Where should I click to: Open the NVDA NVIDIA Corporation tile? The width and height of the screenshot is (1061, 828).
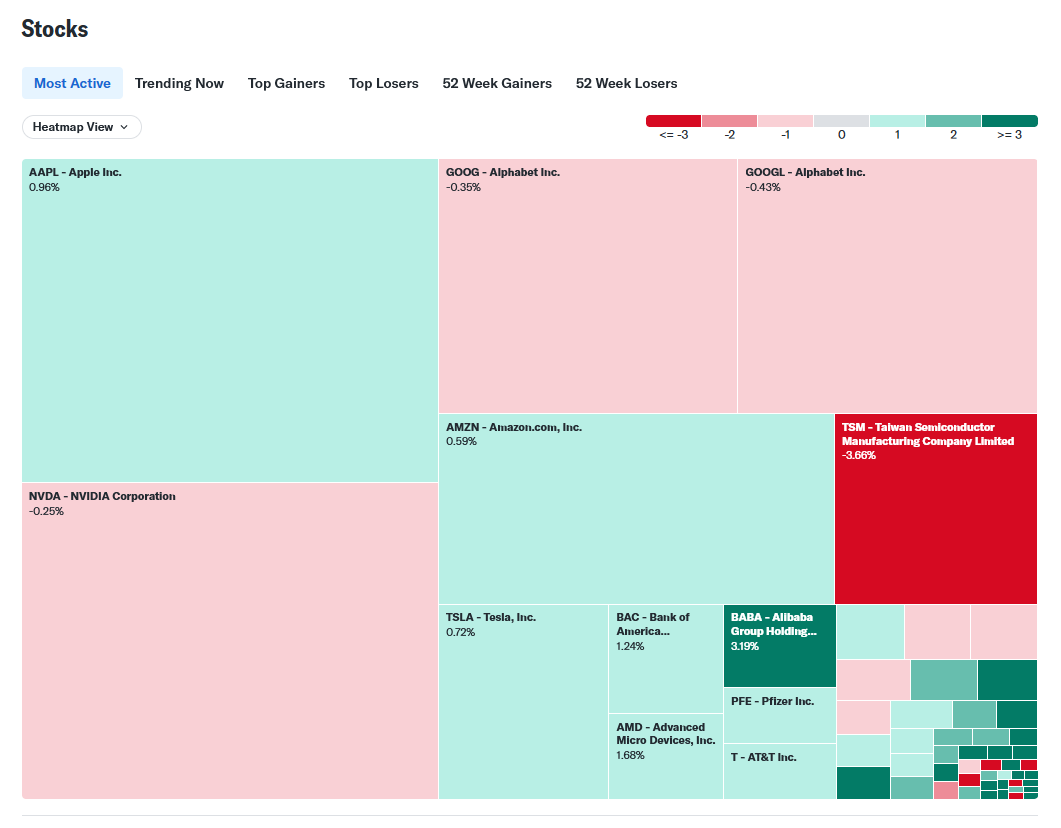click(x=230, y=641)
